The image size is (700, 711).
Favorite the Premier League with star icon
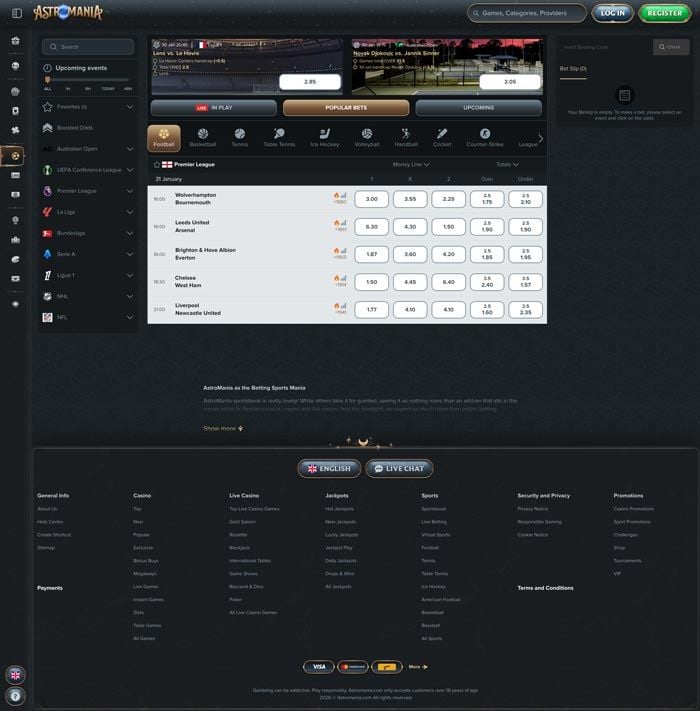pyautogui.click(x=156, y=164)
